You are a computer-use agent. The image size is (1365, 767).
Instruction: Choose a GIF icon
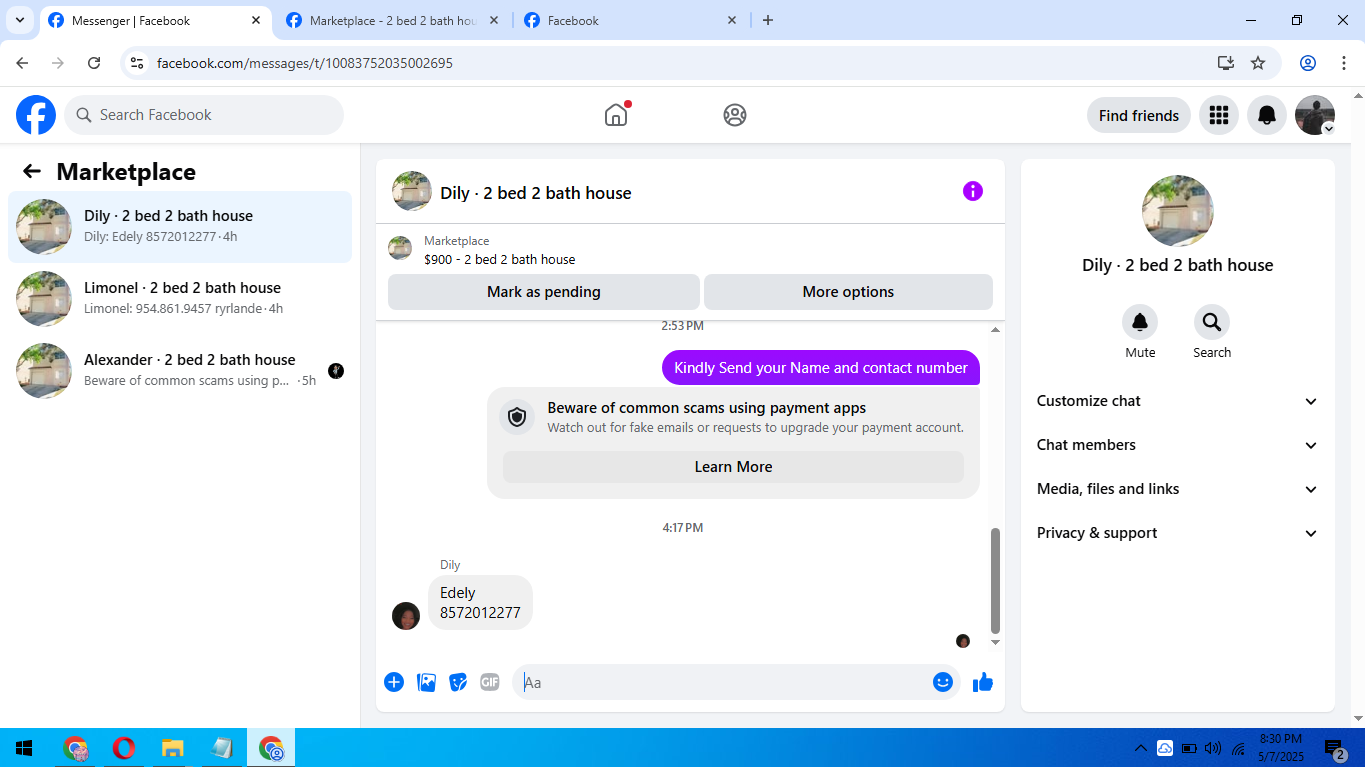(x=490, y=682)
